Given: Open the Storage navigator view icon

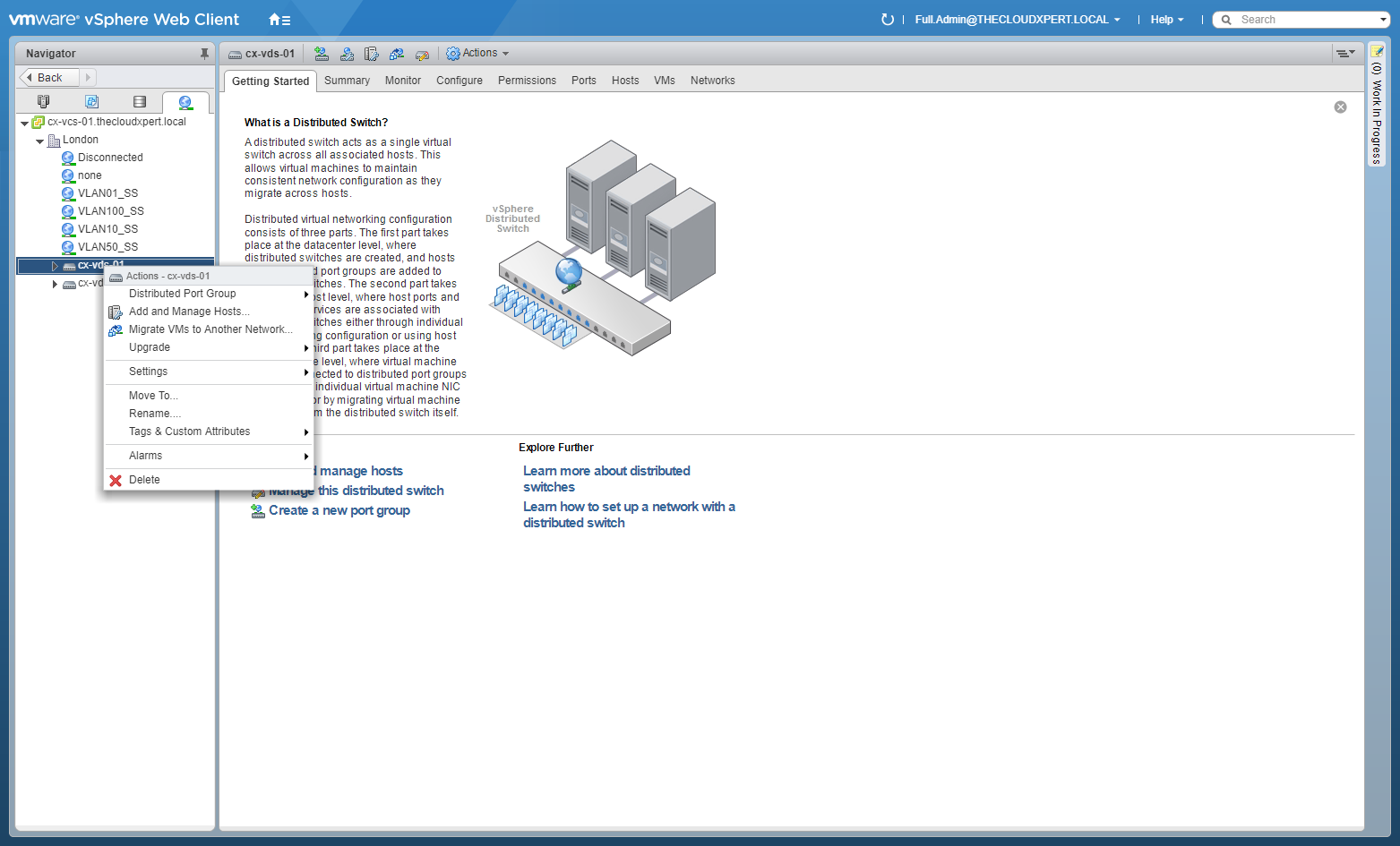Looking at the screenshot, I should pyautogui.click(x=139, y=102).
